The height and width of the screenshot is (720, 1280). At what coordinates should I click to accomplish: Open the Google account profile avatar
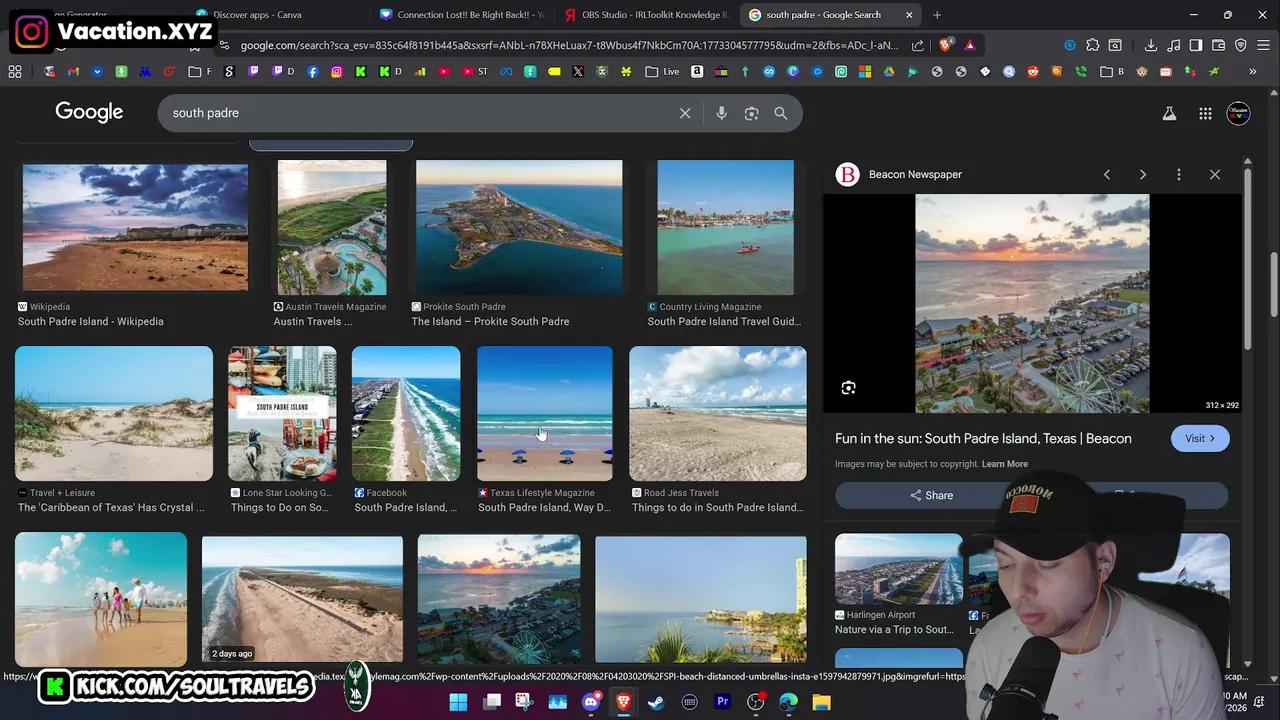1238,113
